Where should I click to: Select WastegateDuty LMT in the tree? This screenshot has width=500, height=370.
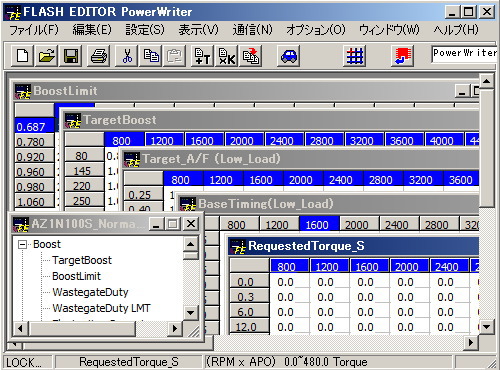coord(101,308)
